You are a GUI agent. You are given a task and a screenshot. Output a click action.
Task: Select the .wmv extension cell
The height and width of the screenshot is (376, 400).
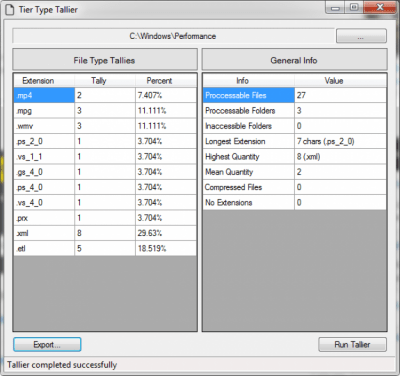pyautogui.click(x=44, y=126)
